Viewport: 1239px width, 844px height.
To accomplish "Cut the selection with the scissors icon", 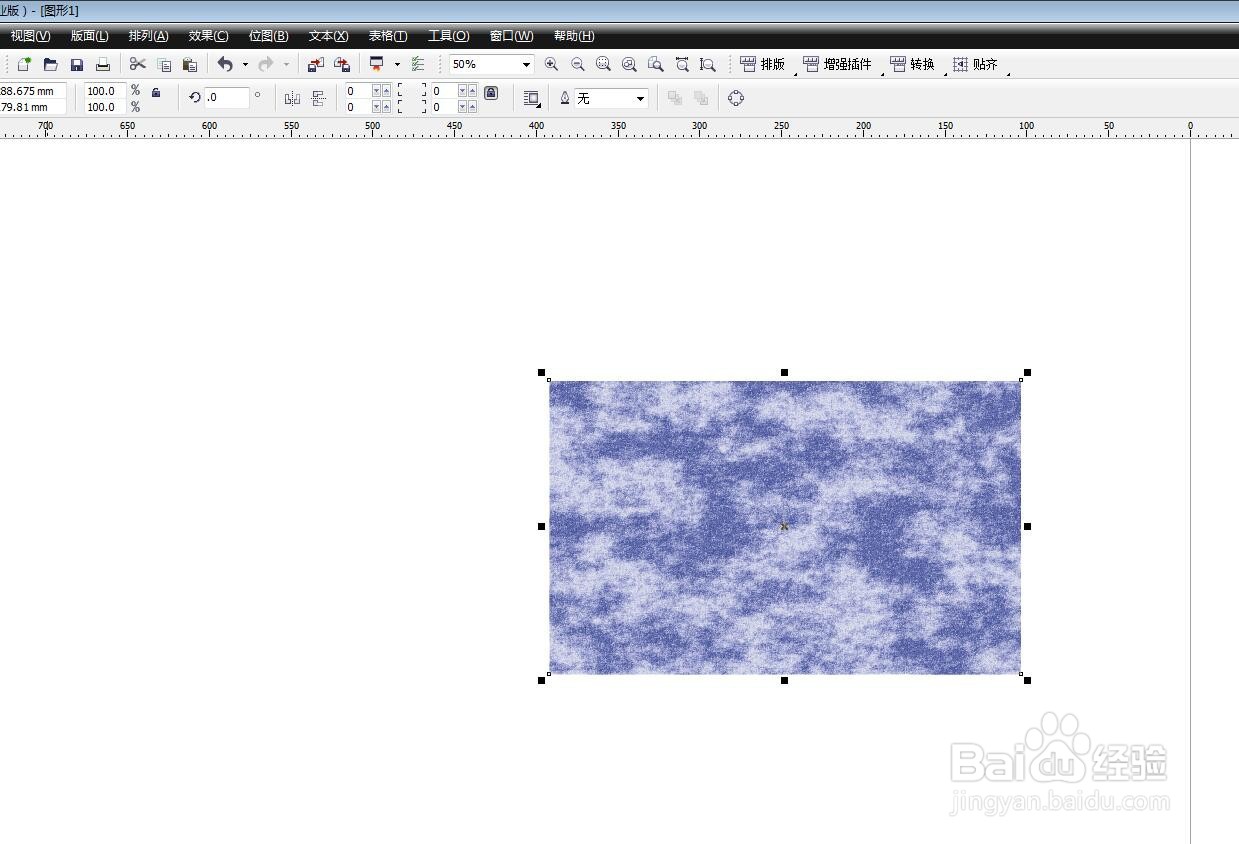I will tap(138, 64).
